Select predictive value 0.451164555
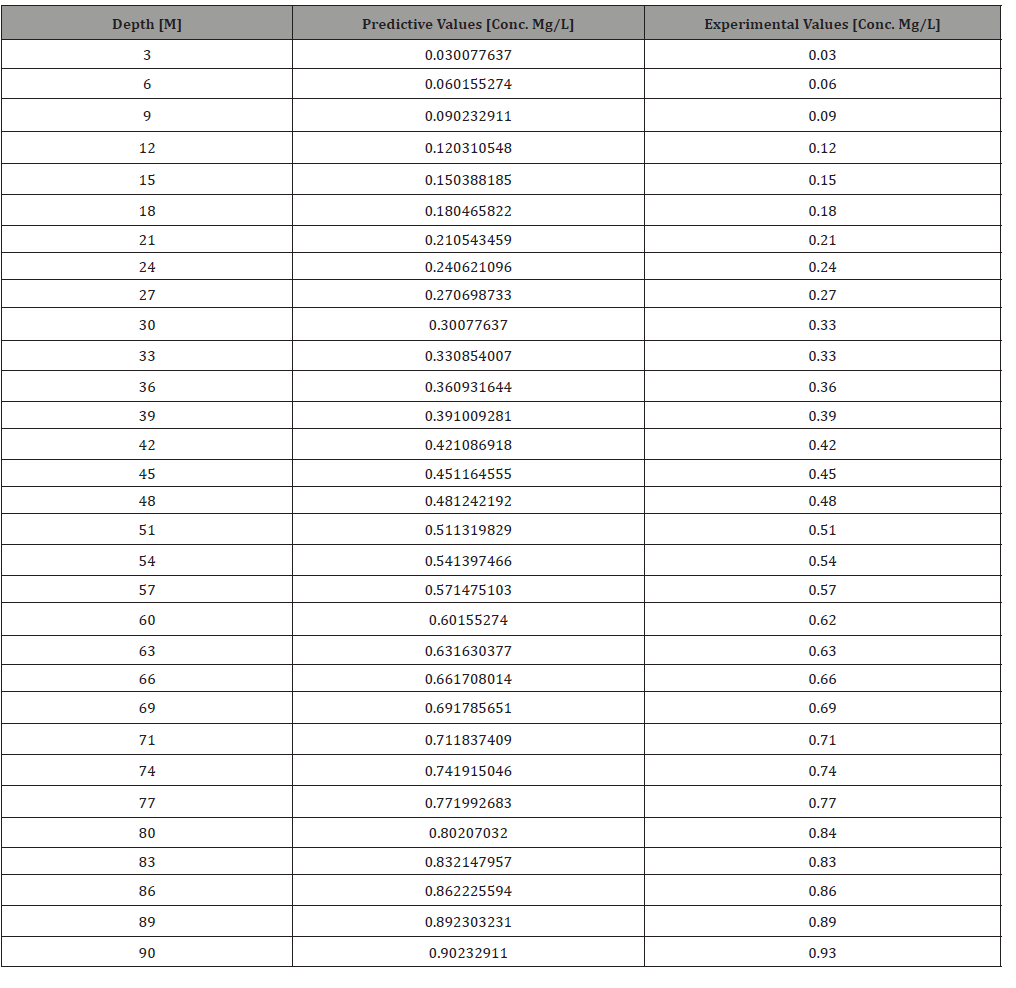Viewport: 1016px width, 988px height. pyautogui.click(x=468, y=474)
